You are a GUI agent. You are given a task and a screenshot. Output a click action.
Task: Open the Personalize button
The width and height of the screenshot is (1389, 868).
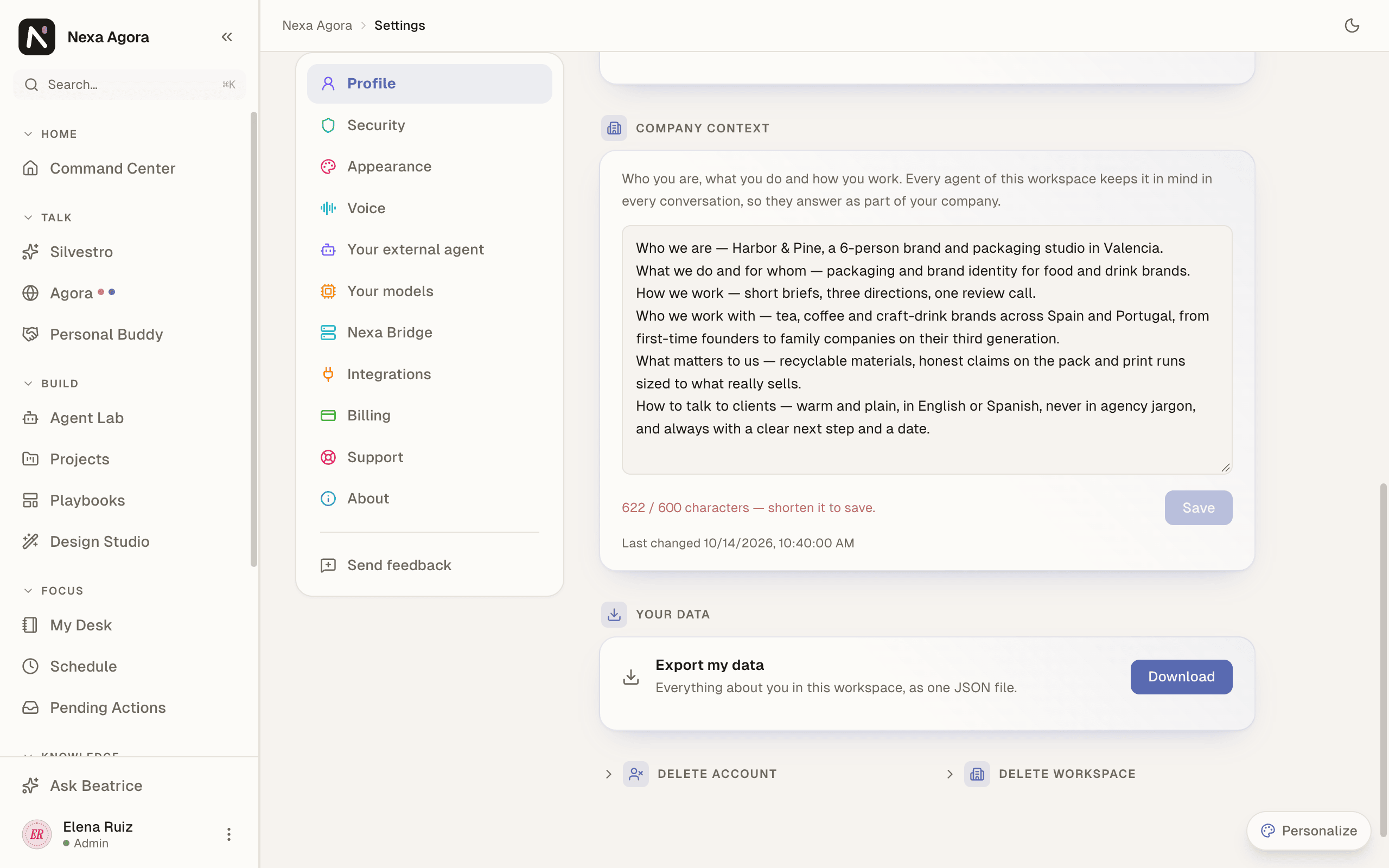tap(1309, 831)
